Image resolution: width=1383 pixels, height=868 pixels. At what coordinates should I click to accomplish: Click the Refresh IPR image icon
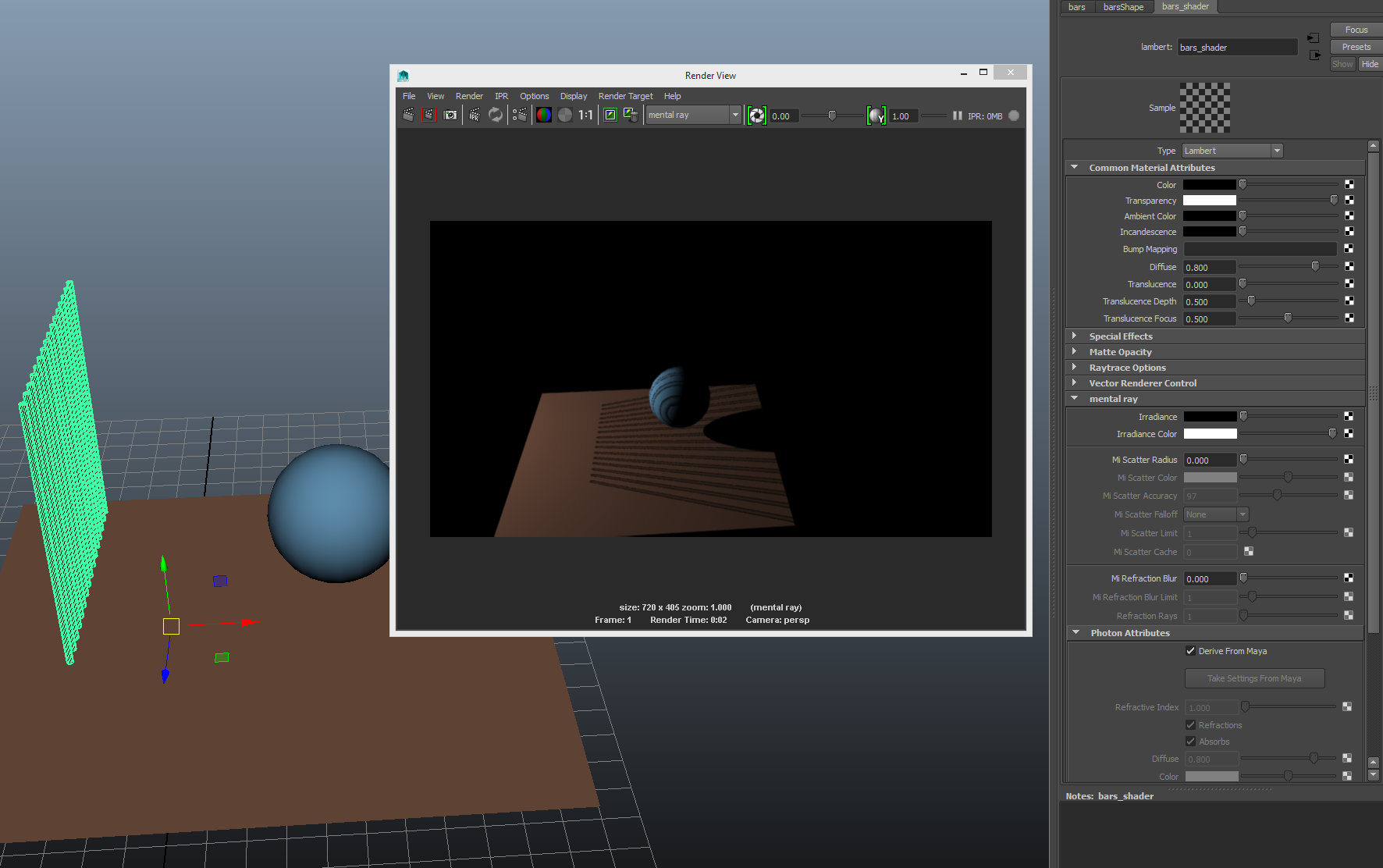pos(496,115)
